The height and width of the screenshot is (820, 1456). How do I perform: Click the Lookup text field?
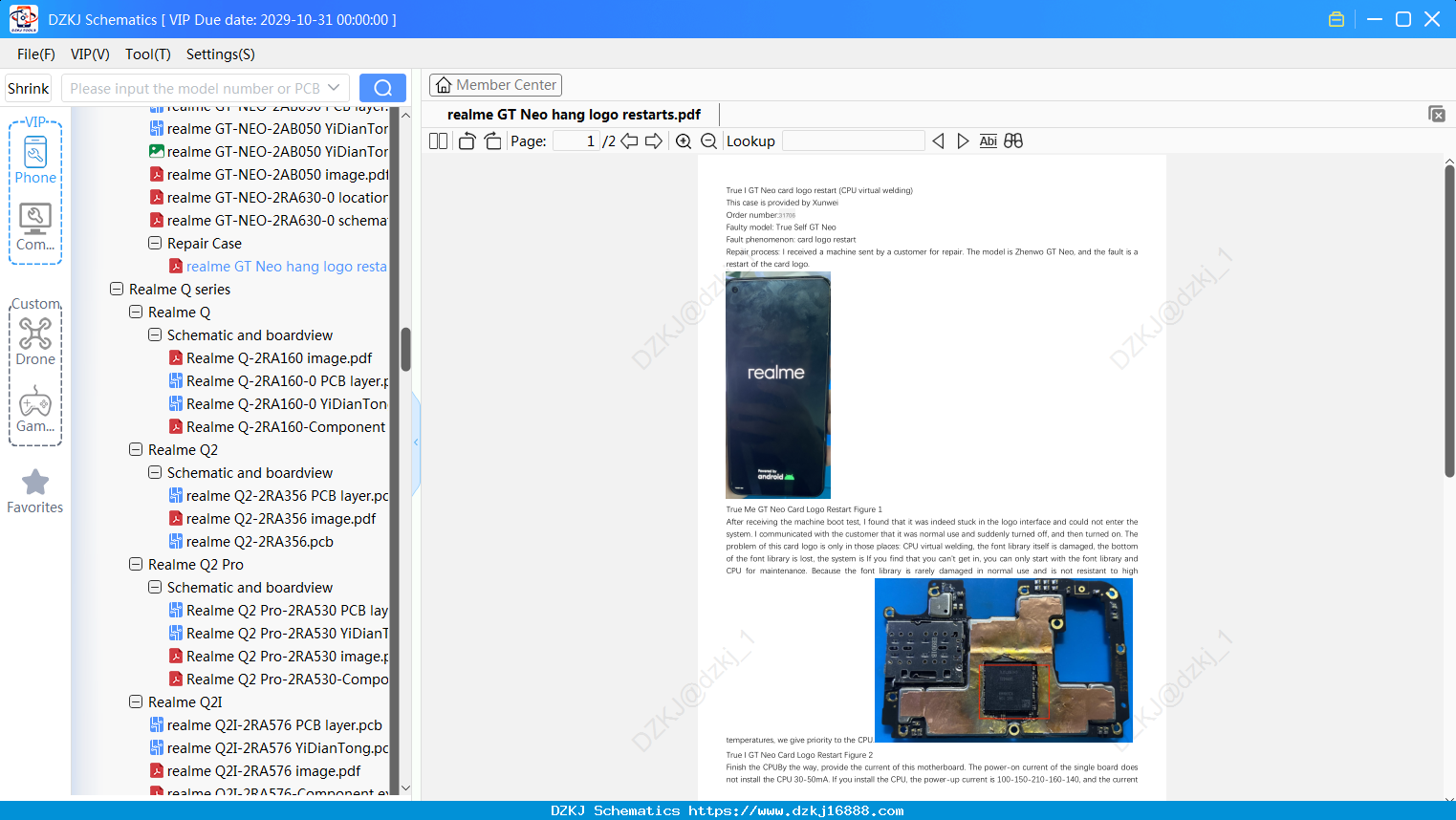click(853, 141)
